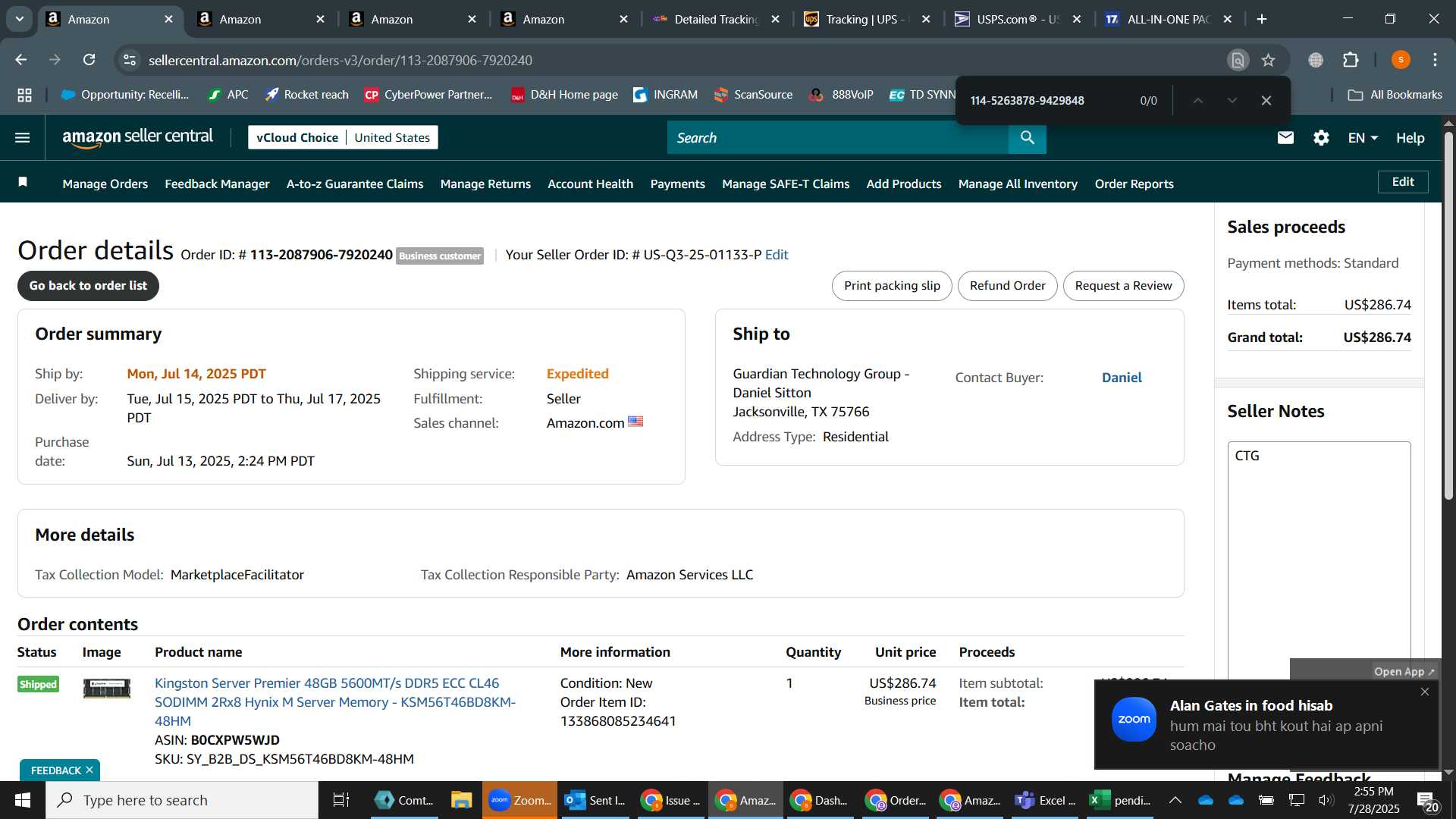Show hidden system tray icons
The image size is (1456, 819).
pos(1175,800)
